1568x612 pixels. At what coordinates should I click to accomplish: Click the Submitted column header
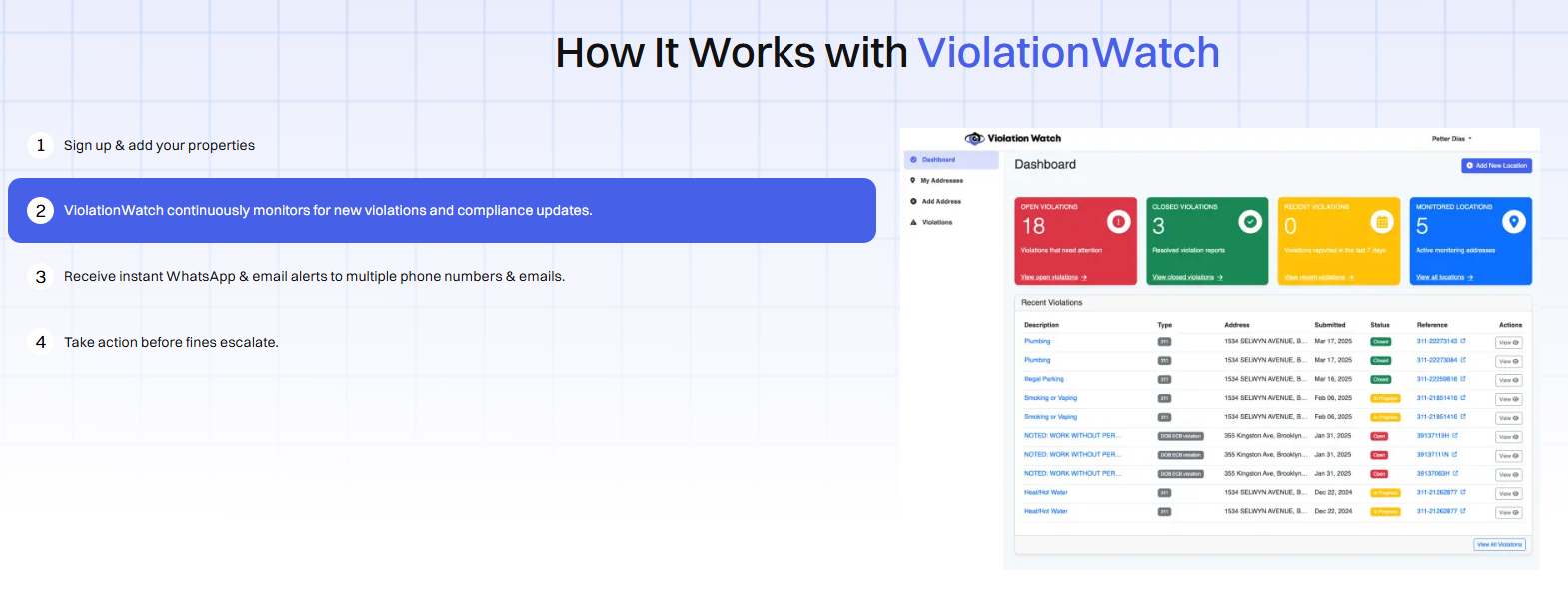1330,325
